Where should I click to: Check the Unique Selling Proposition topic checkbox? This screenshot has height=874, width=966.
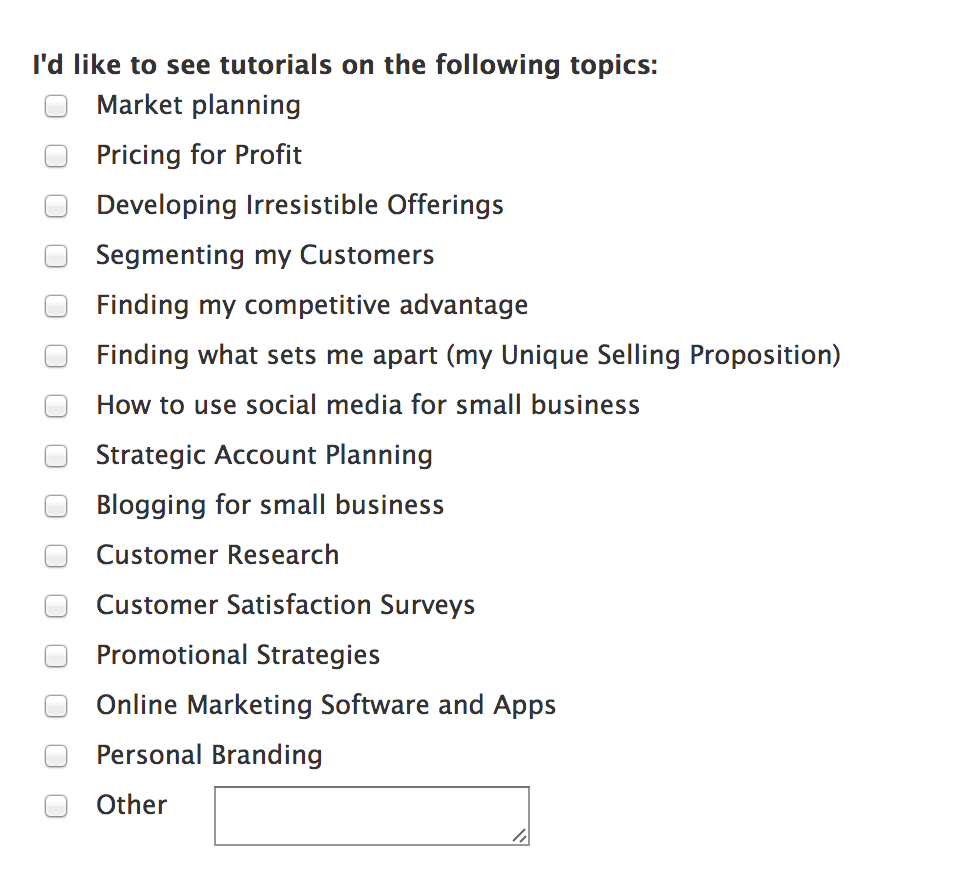tap(56, 356)
